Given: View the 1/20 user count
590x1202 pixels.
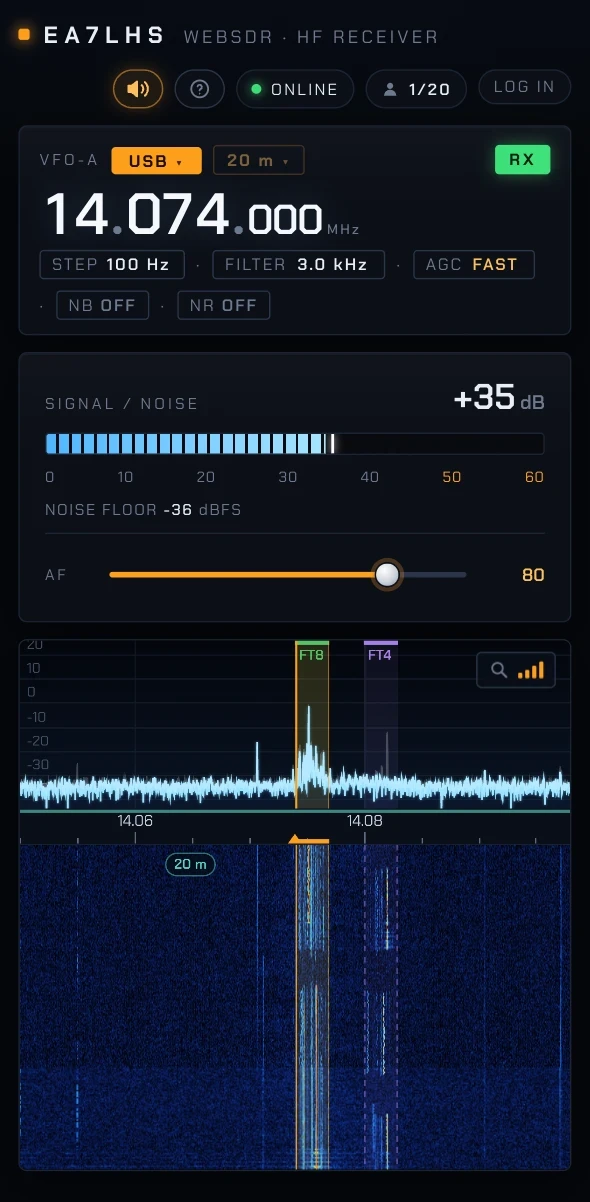Looking at the screenshot, I should point(418,89).
